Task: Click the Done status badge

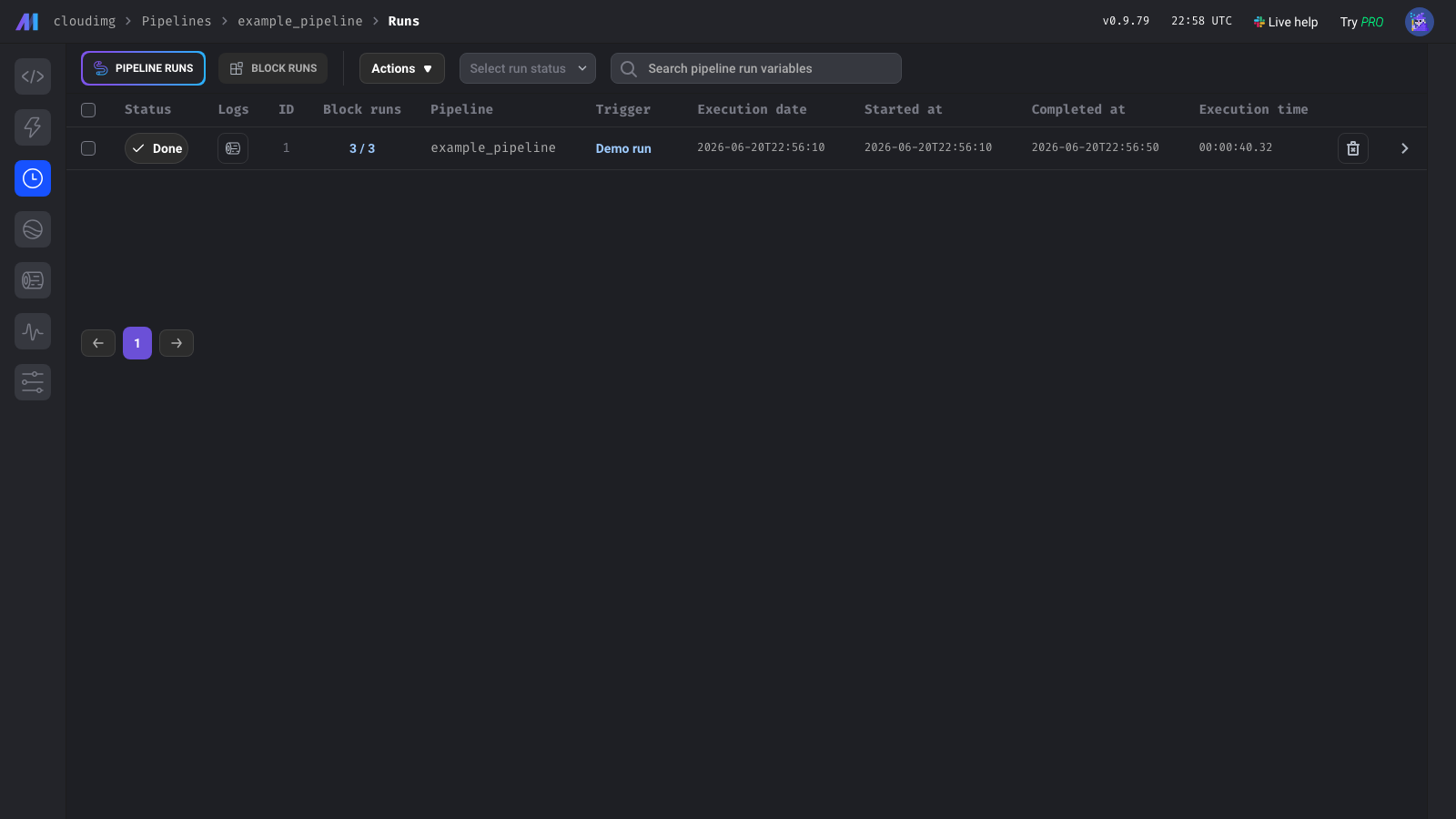Action: pyautogui.click(x=157, y=148)
